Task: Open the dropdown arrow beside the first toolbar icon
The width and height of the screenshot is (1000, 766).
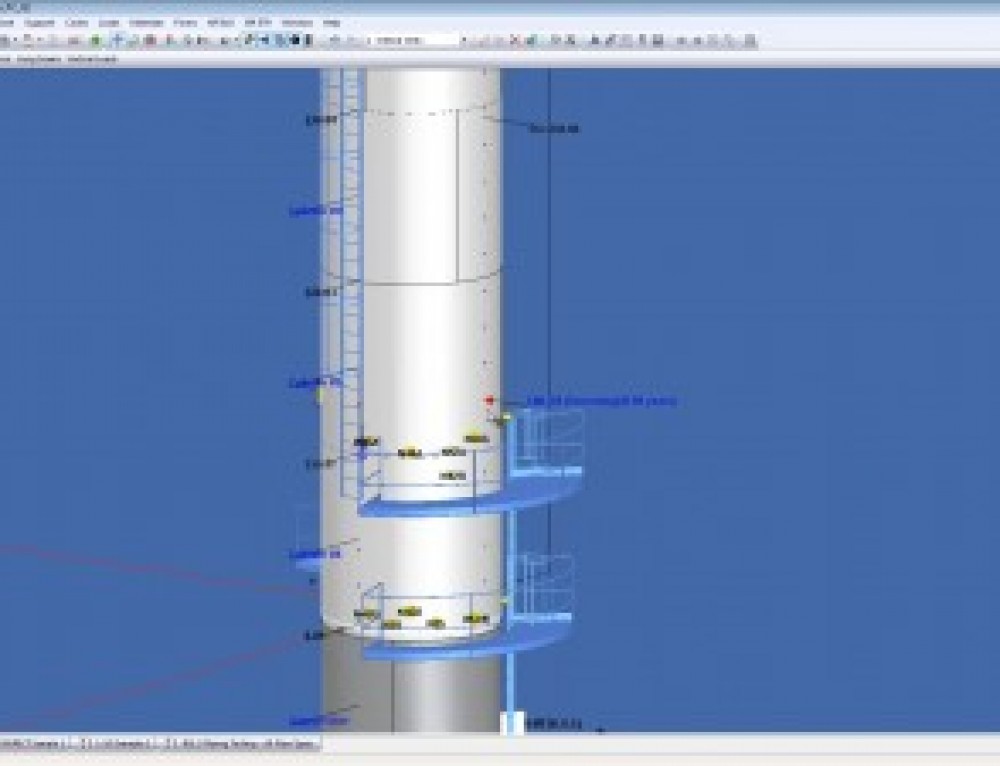Action: point(12,42)
